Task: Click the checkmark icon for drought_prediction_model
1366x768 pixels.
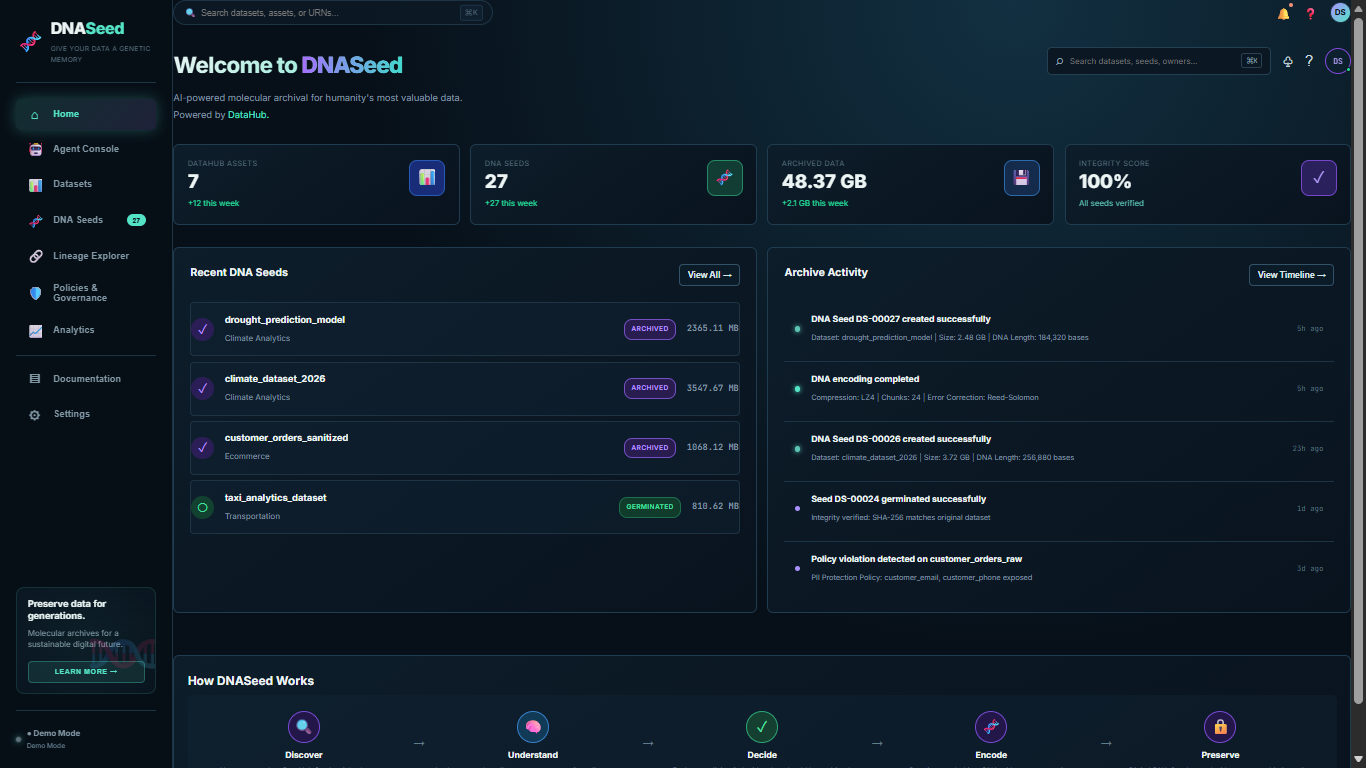Action: tap(203, 329)
